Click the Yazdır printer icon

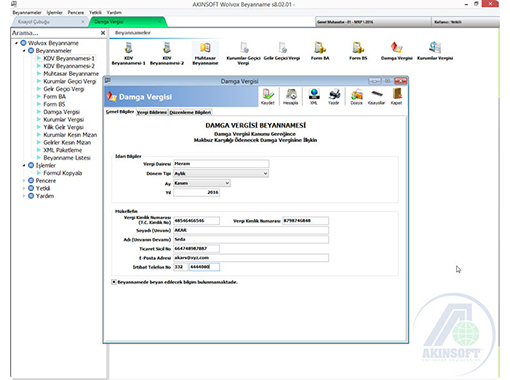(x=333, y=97)
